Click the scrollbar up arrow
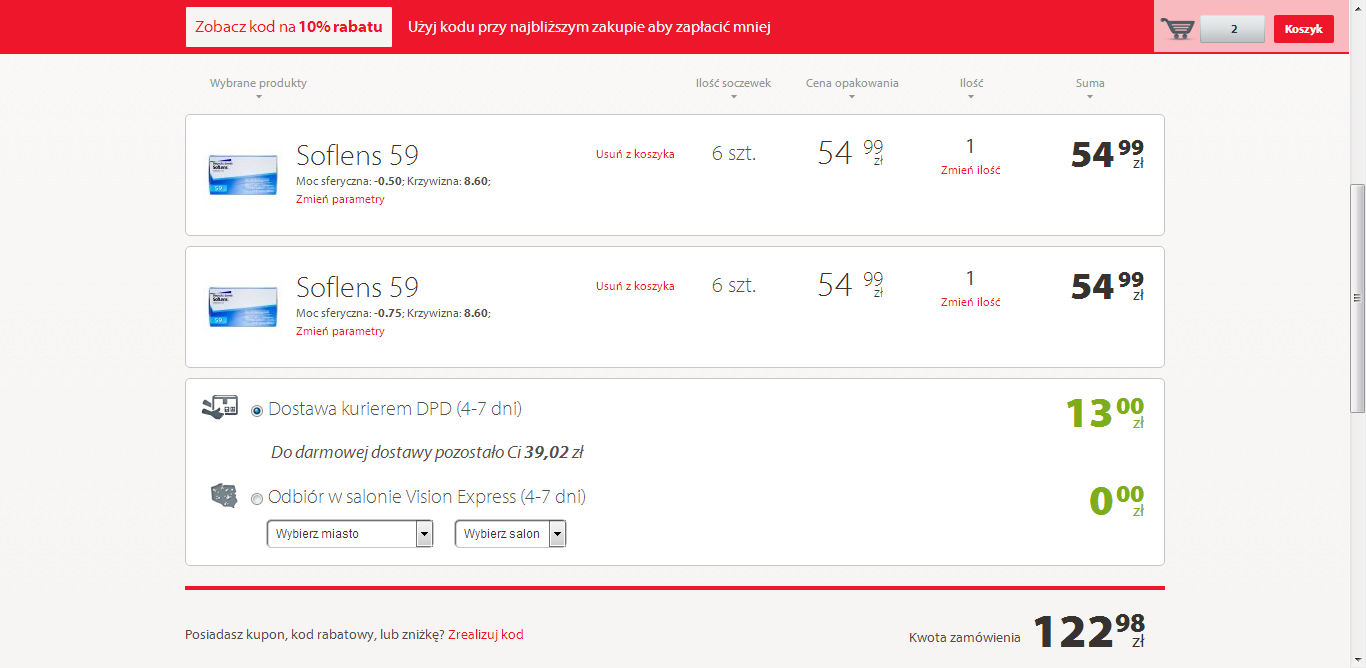This screenshot has width=1366, height=668. click(1357, 8)
